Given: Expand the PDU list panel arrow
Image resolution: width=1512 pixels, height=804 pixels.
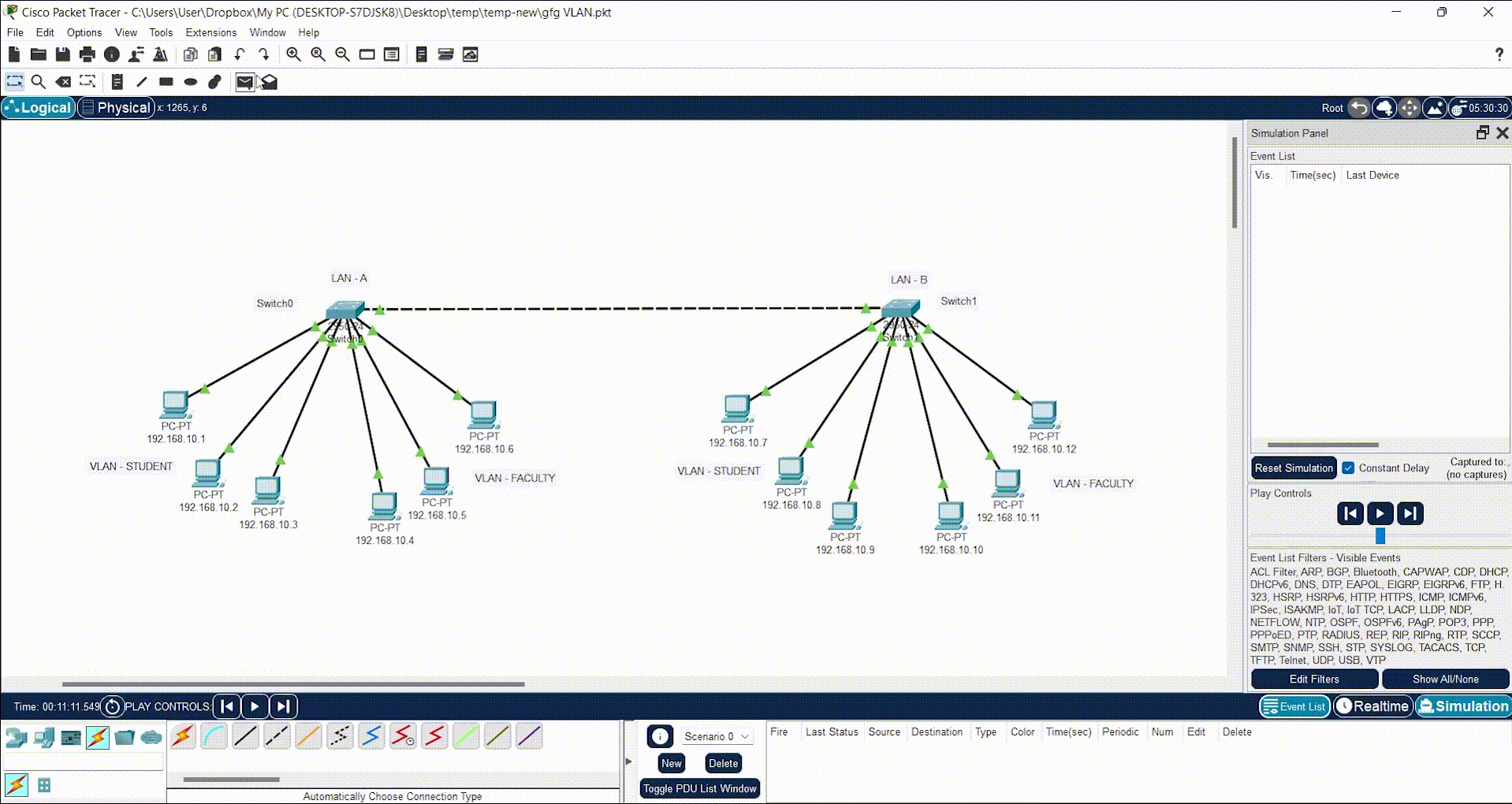Looking at the screenshot, I should point(628,761).
